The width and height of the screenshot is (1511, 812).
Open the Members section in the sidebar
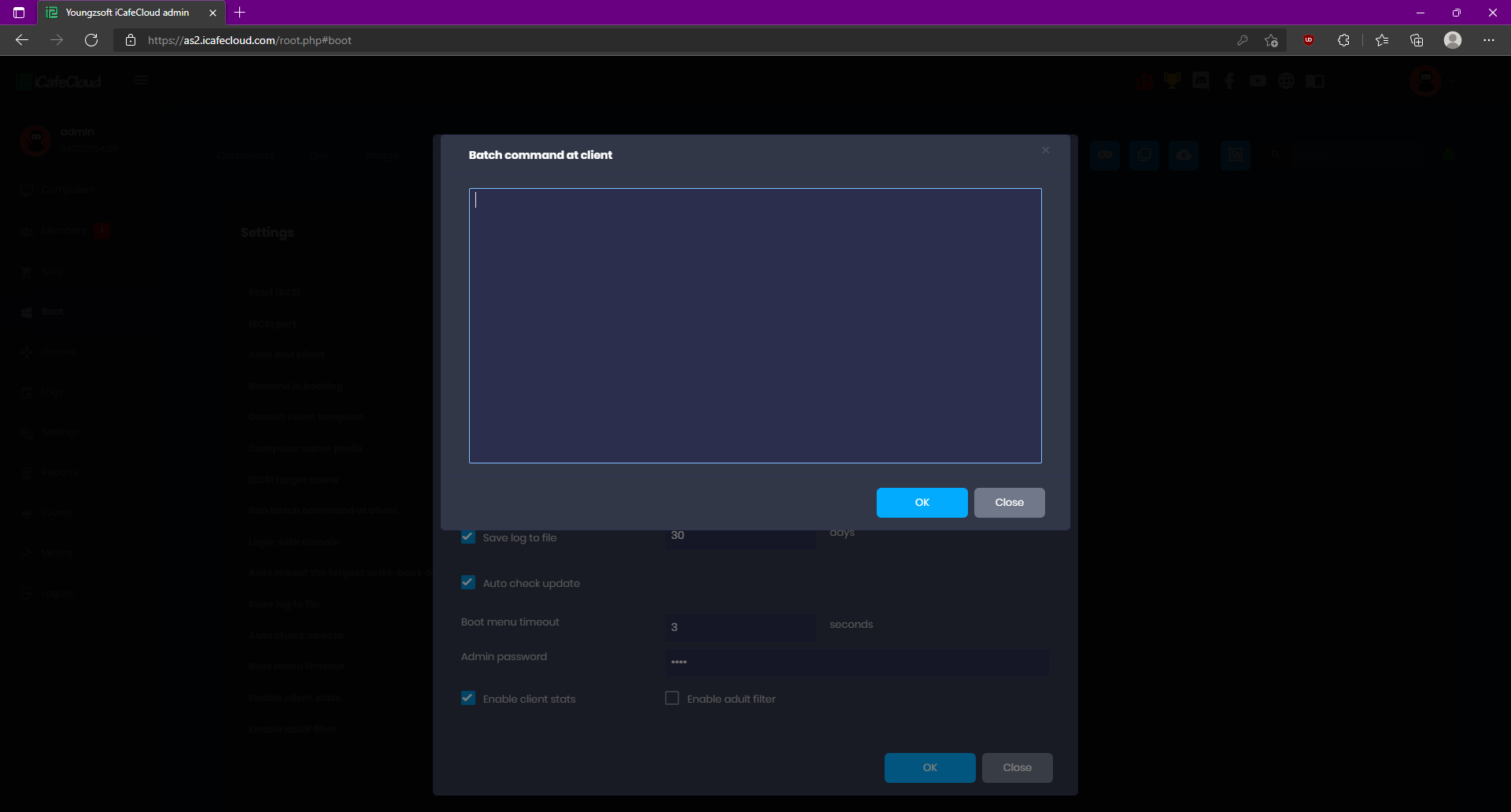tap(63, 230)
